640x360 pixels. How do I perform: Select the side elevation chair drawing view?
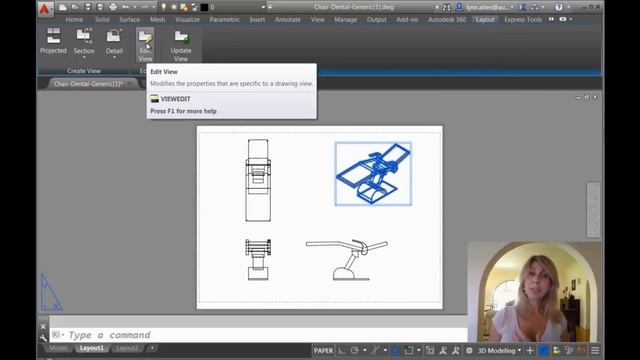(347, 260)
